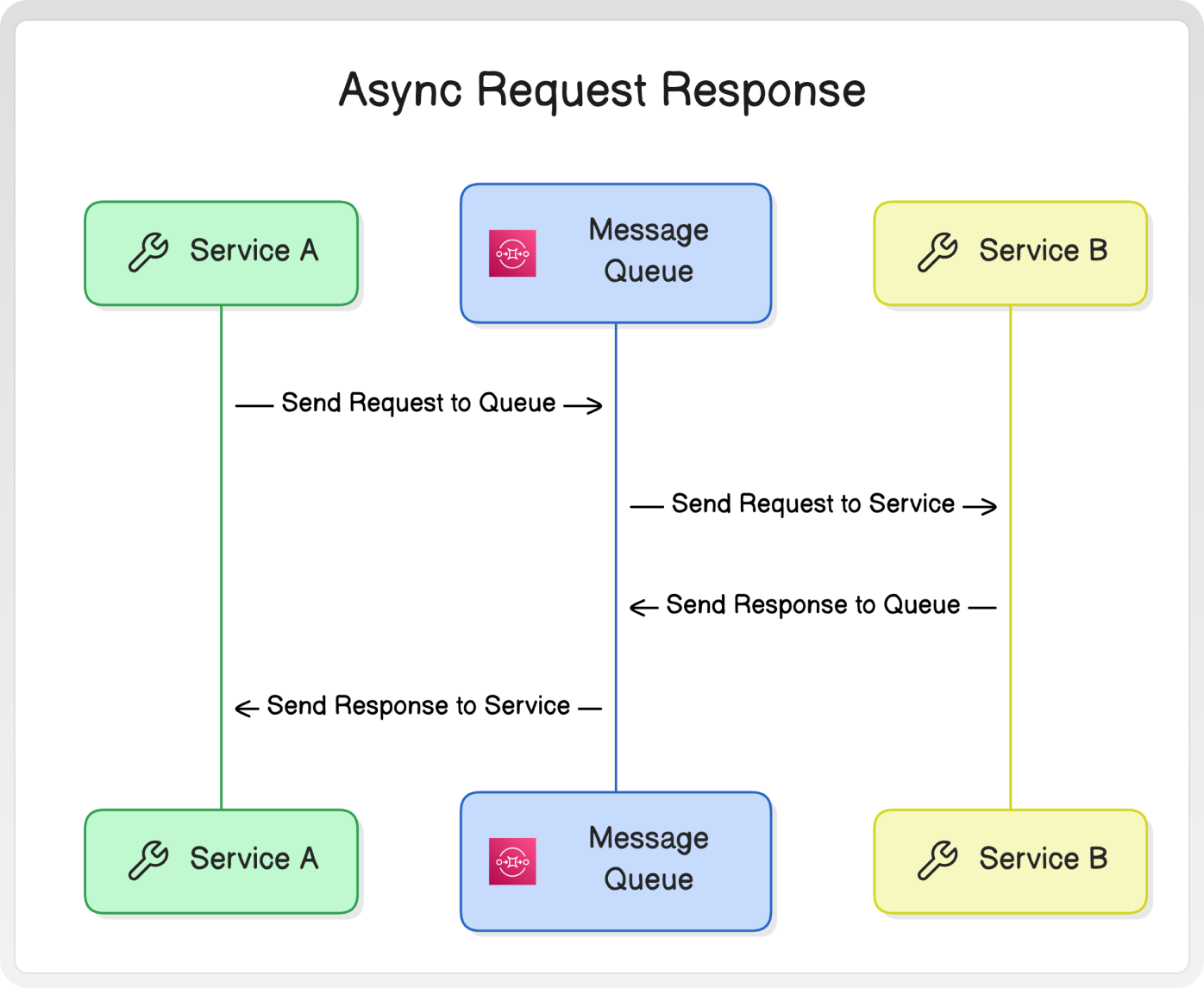Image resolution: width=1204 pixels, height=988 pixels.
Task: Click the wrench icon in top Service B box
Action: tap(937, 253)
